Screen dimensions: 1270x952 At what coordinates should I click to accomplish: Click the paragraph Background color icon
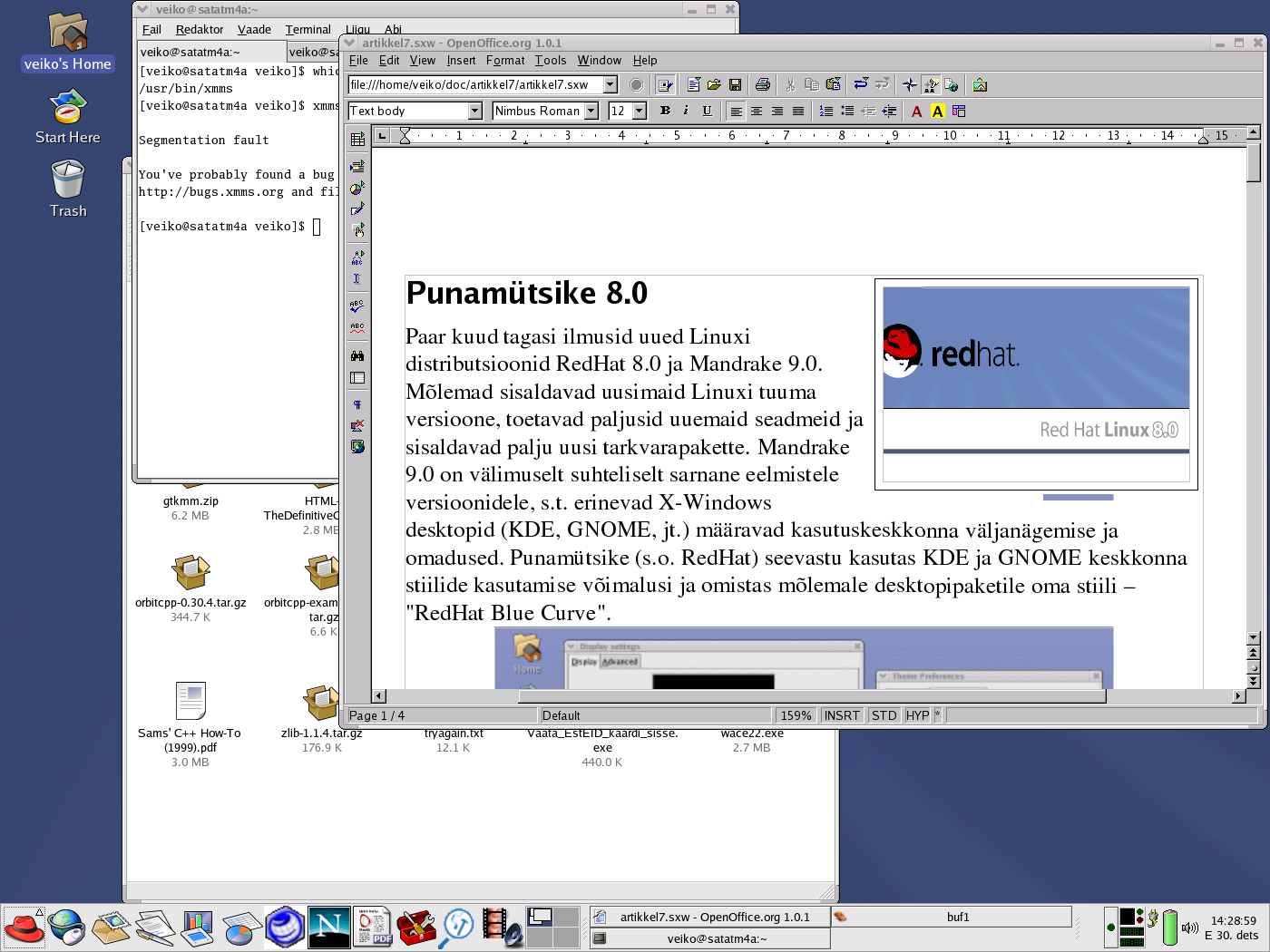[959, 111]
